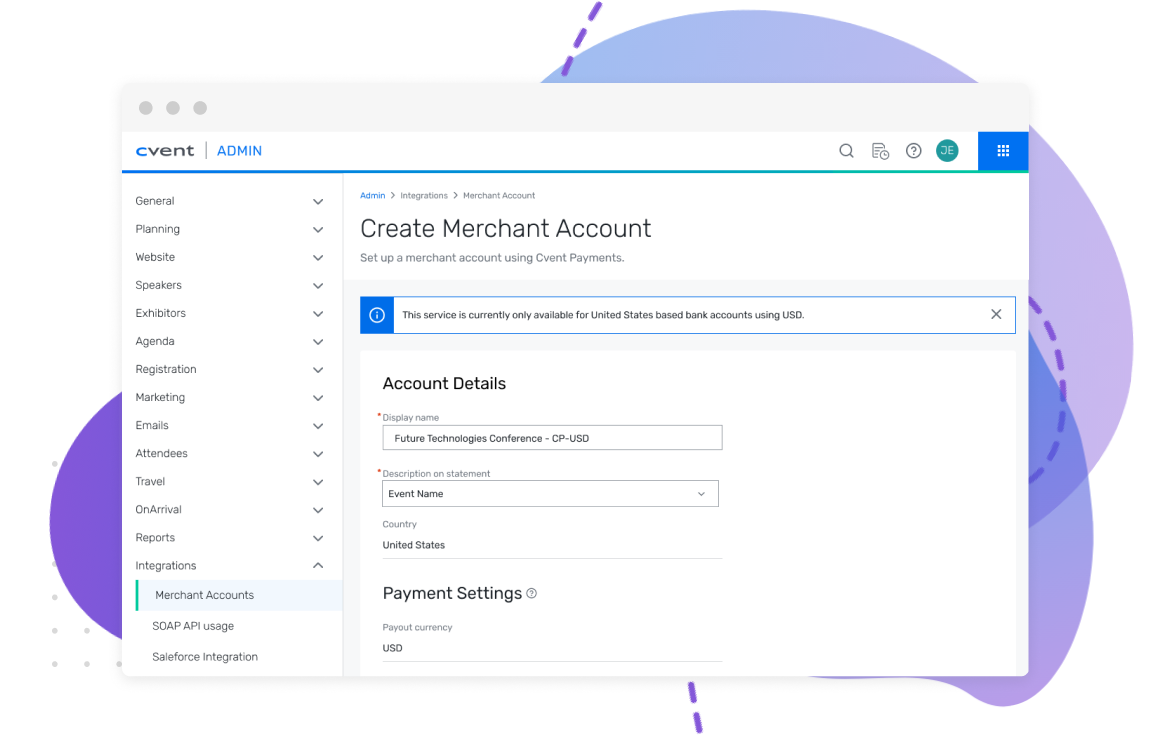Click the Cvent logo in header
The height and width of the screenshot is (750, 1150).
click(165, 151)
